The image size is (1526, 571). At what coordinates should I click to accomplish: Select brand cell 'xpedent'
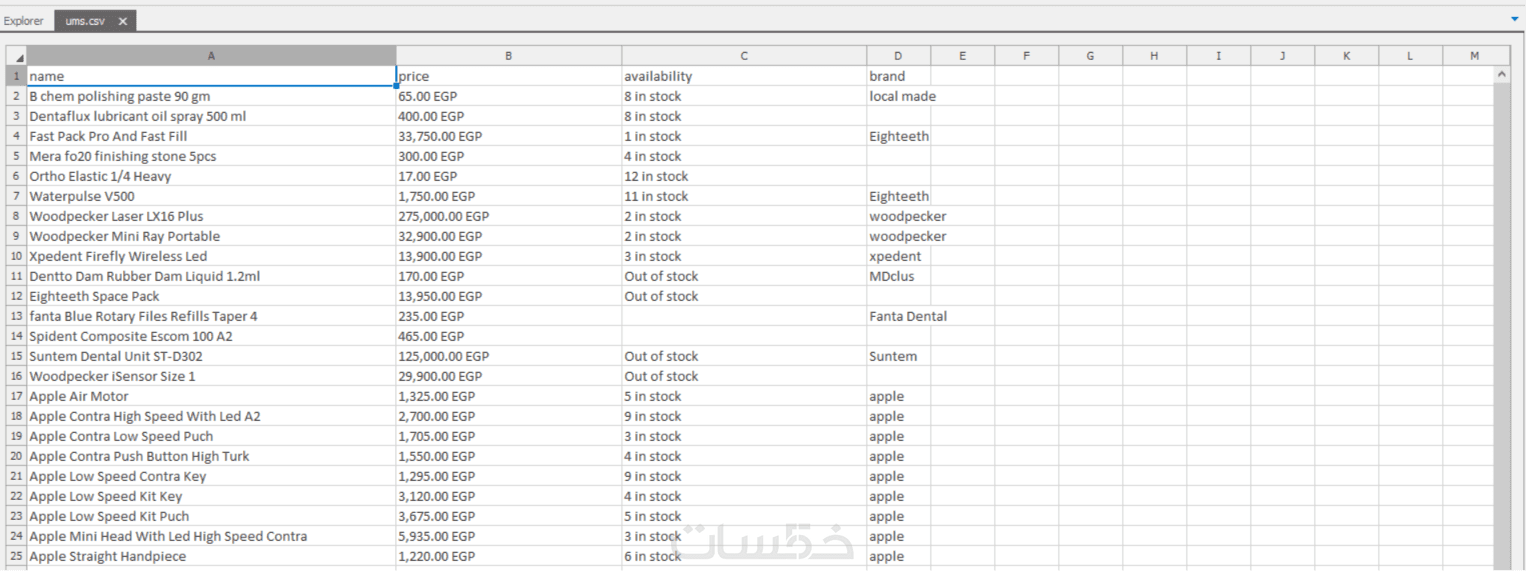(898, 256)
